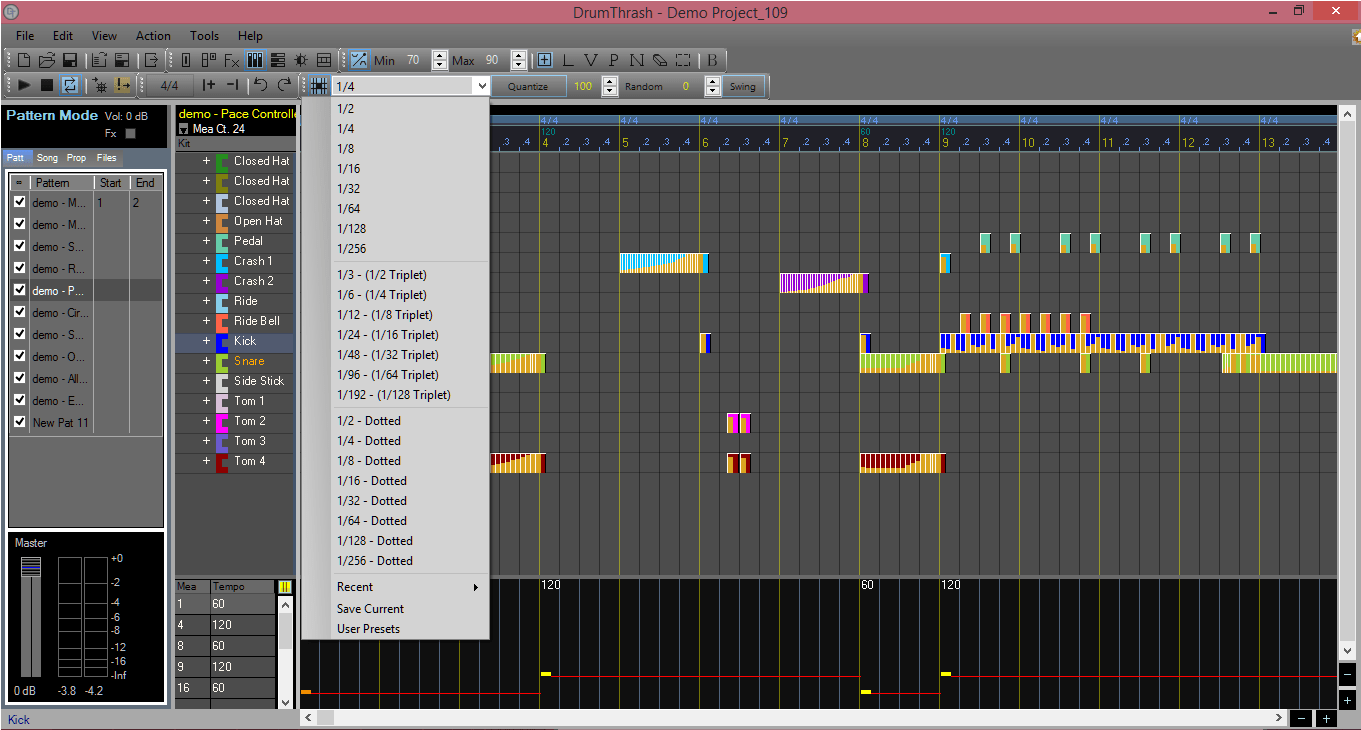Click the Crash 2 purple color swatch
The width and height of the screenshot is (1361, 730).
pos(222,281)
